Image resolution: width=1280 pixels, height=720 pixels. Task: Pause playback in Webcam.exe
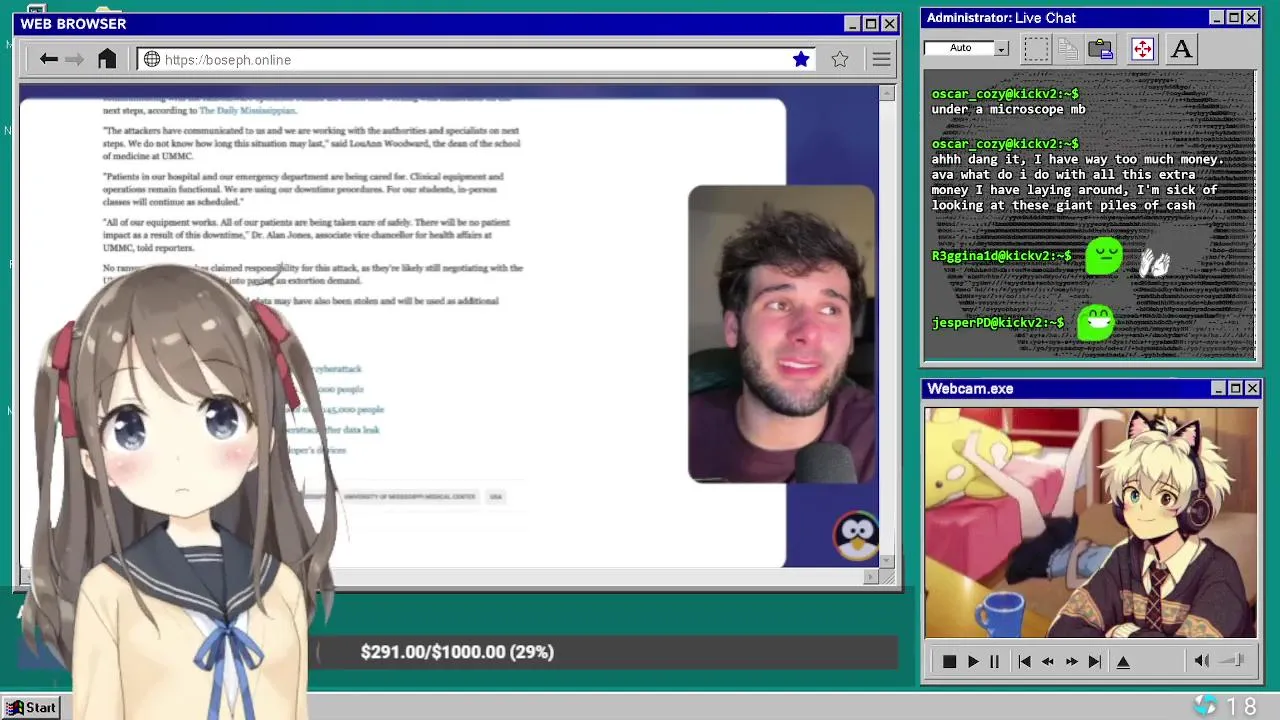[994, 662]
